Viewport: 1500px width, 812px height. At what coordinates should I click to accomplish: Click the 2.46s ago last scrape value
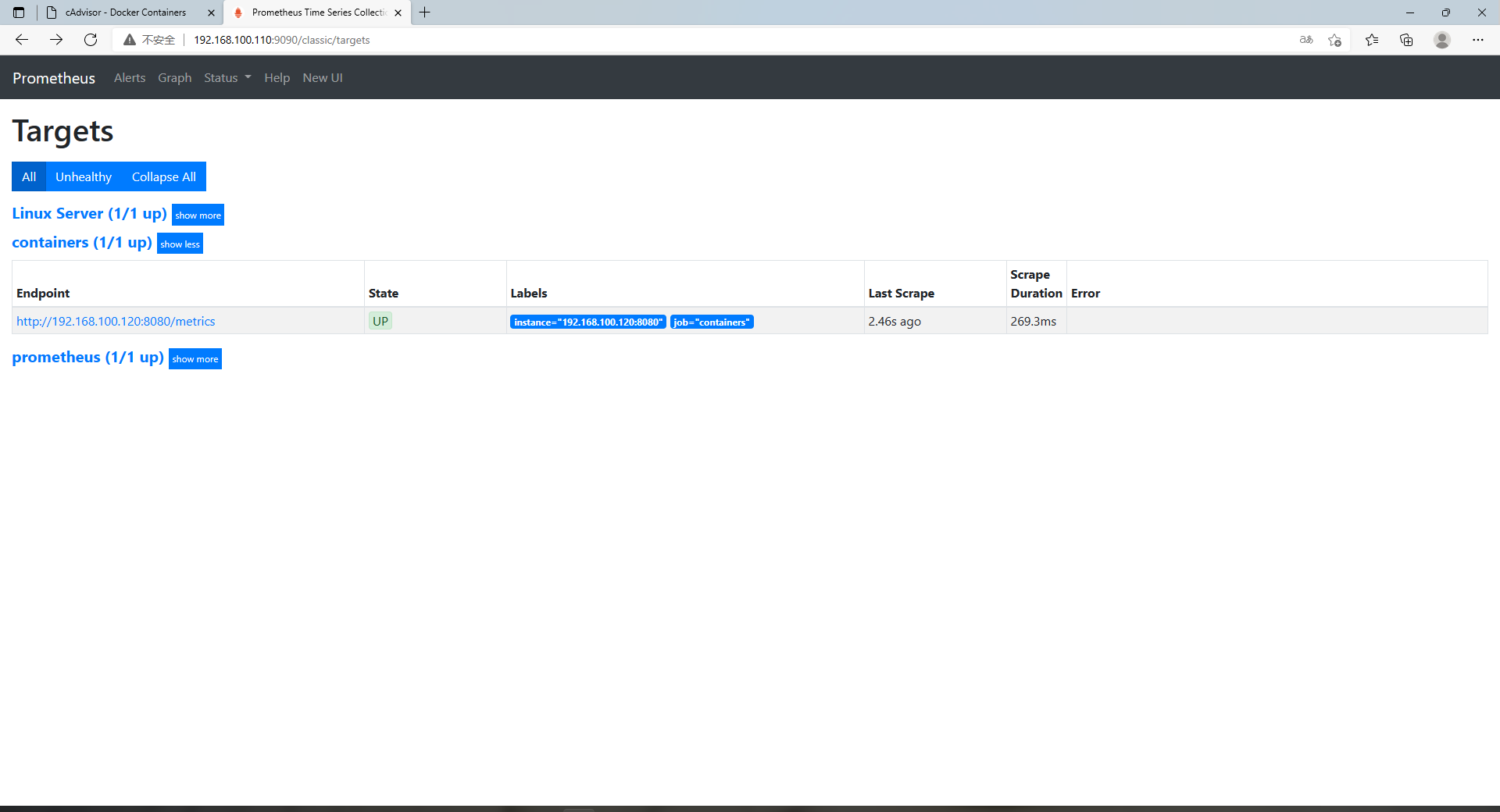tap(895, 321)
